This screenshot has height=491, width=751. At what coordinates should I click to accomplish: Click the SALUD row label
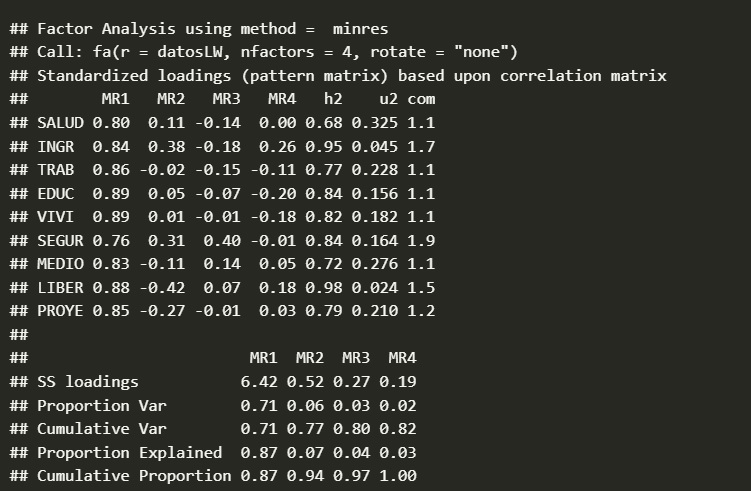coord(60,123)
